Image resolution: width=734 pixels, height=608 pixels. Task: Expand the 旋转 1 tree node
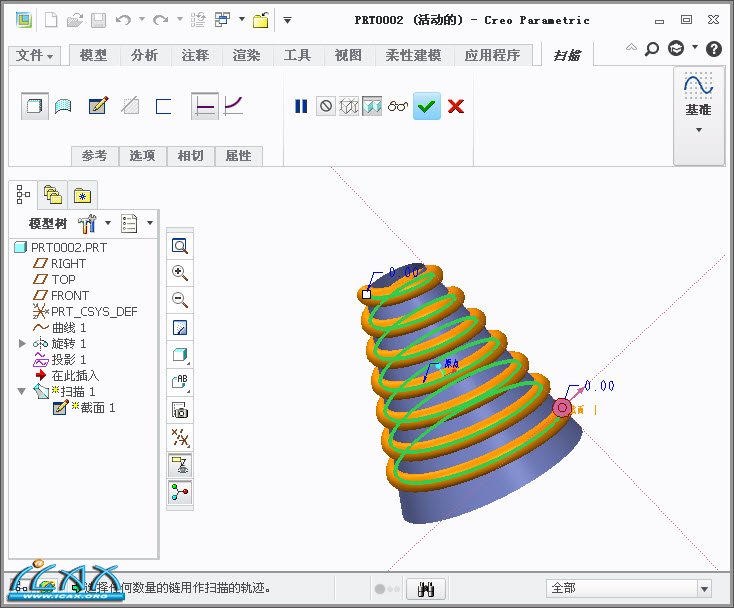coord(23,344)
